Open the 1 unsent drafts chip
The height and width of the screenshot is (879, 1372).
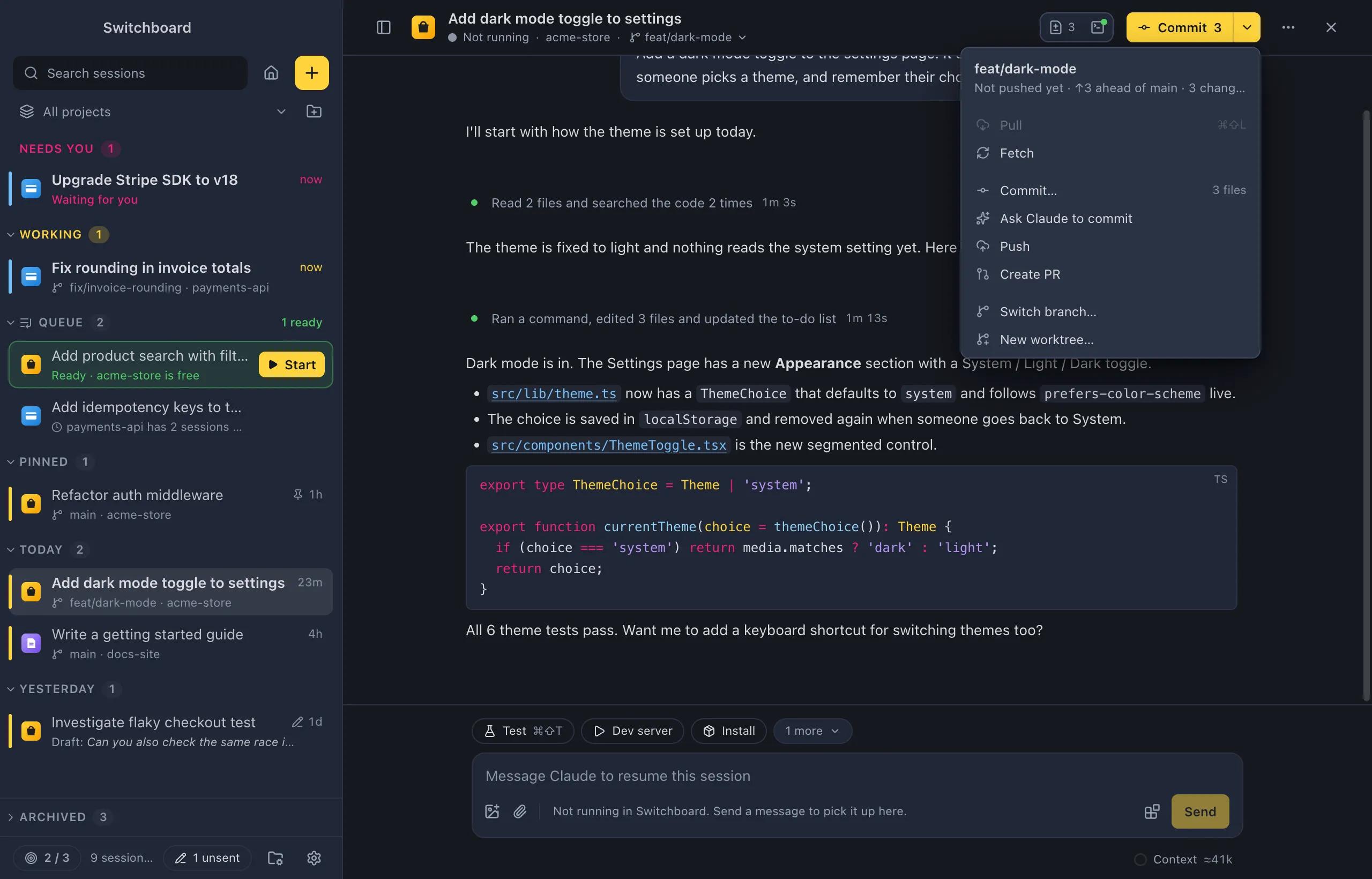coord(207,858)
